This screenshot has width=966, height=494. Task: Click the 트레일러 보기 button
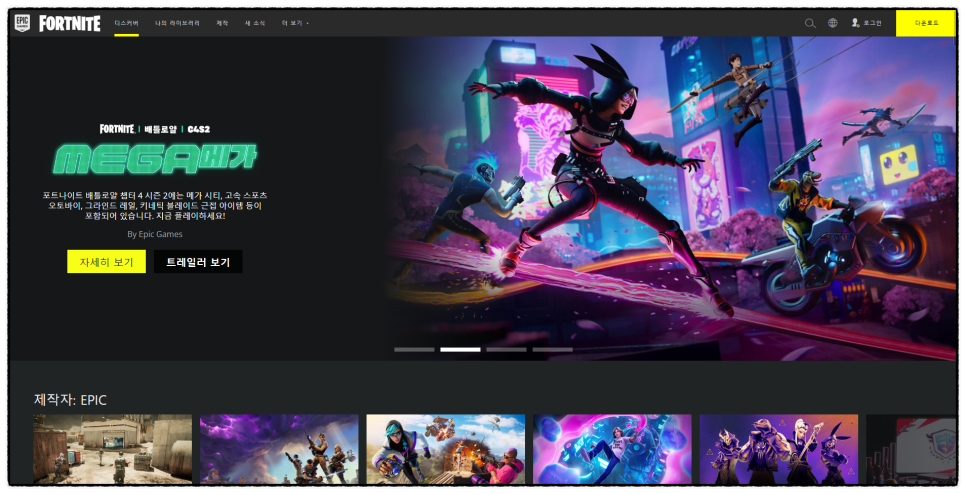point(198,262)
